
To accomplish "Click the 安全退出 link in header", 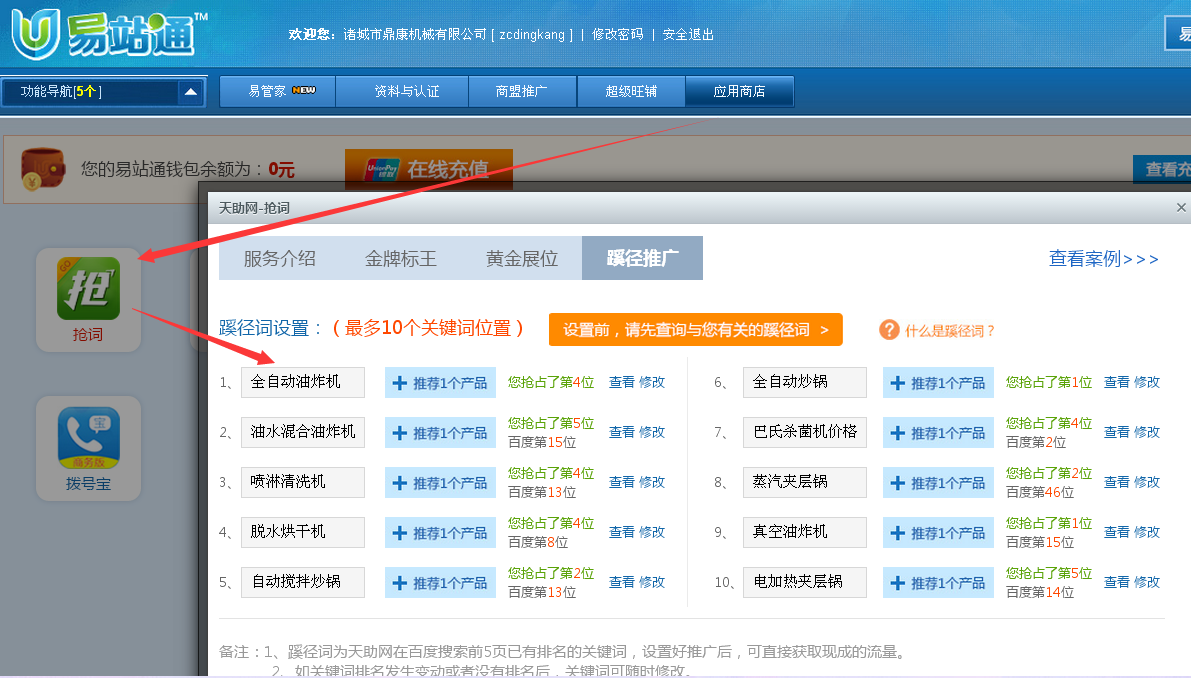I will click(688, 34).
